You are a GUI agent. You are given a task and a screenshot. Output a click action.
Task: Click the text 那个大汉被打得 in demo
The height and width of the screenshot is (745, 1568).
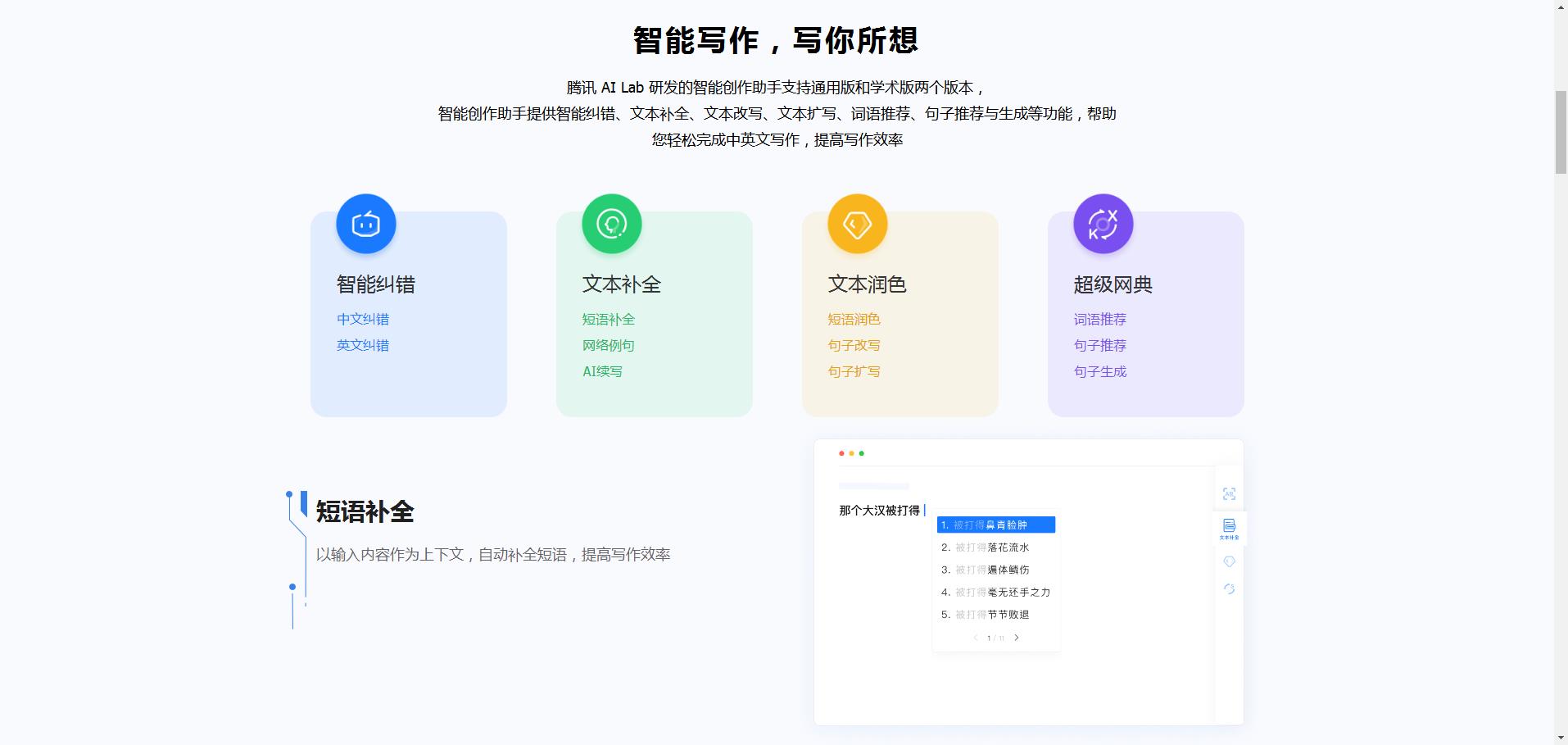tap(879, 511)
